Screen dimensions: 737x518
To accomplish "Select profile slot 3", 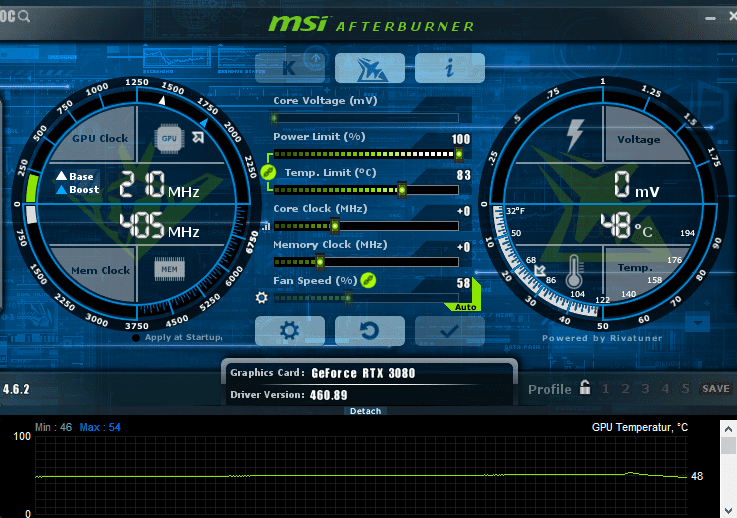I will tap(645, 389).
